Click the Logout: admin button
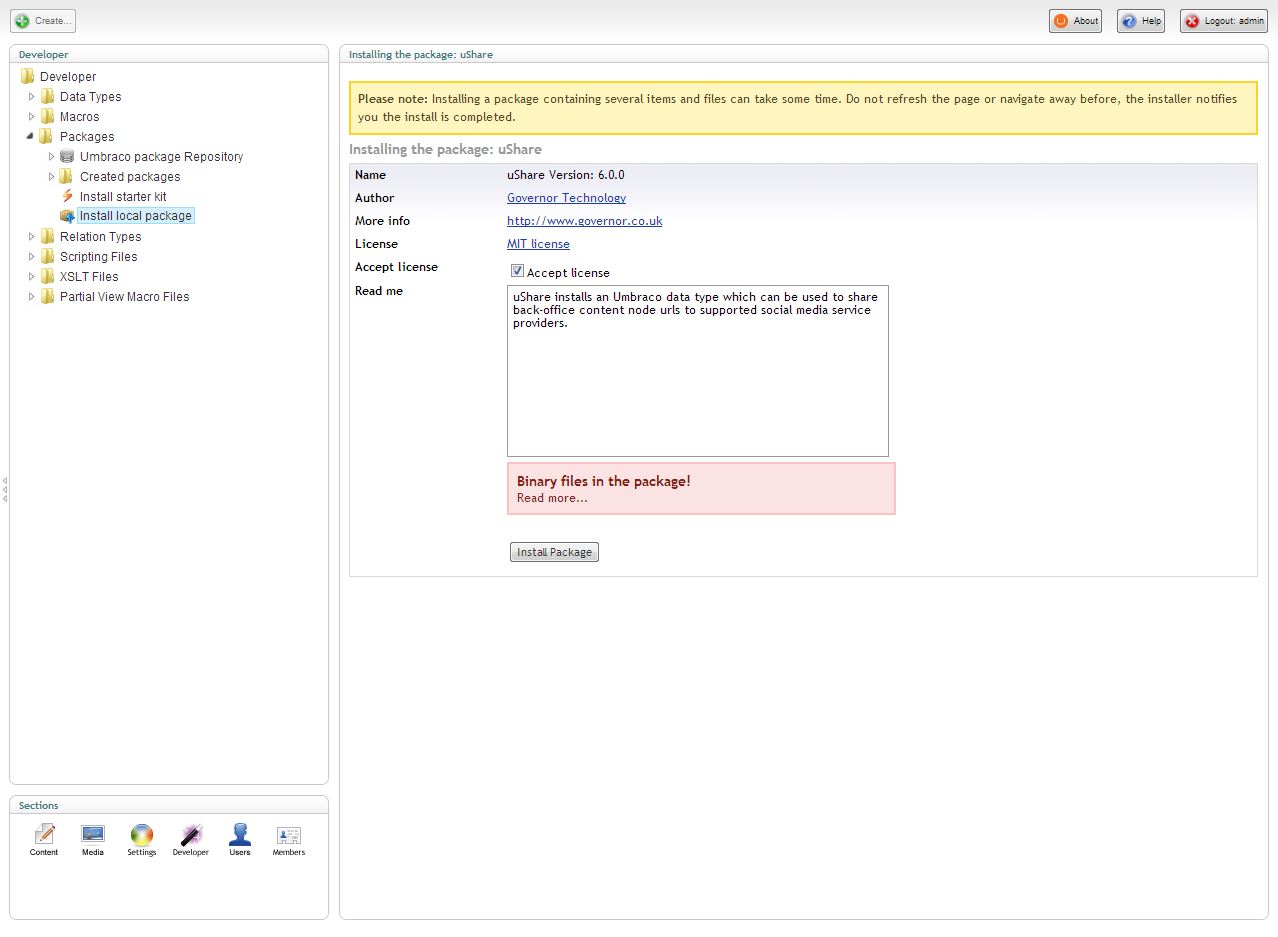This screenshot has height=937, width=1278. [1224, 21]
